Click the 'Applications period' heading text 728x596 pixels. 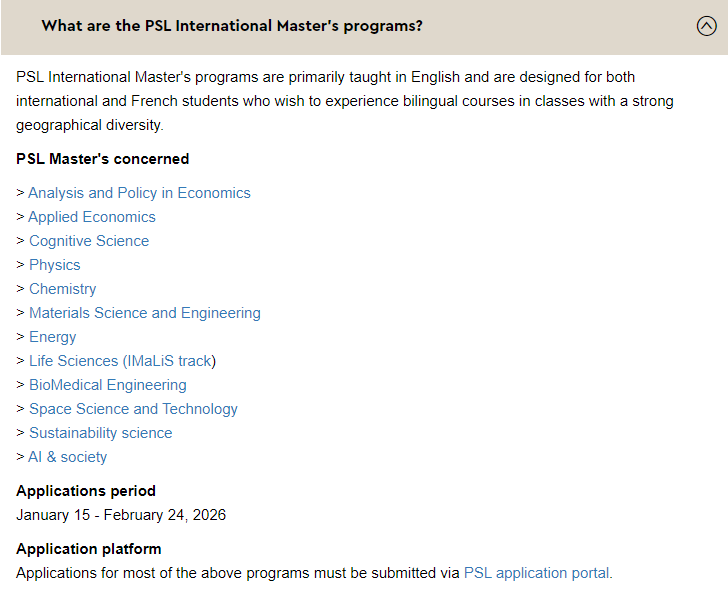pyautogui.click(x=86, y=491)
